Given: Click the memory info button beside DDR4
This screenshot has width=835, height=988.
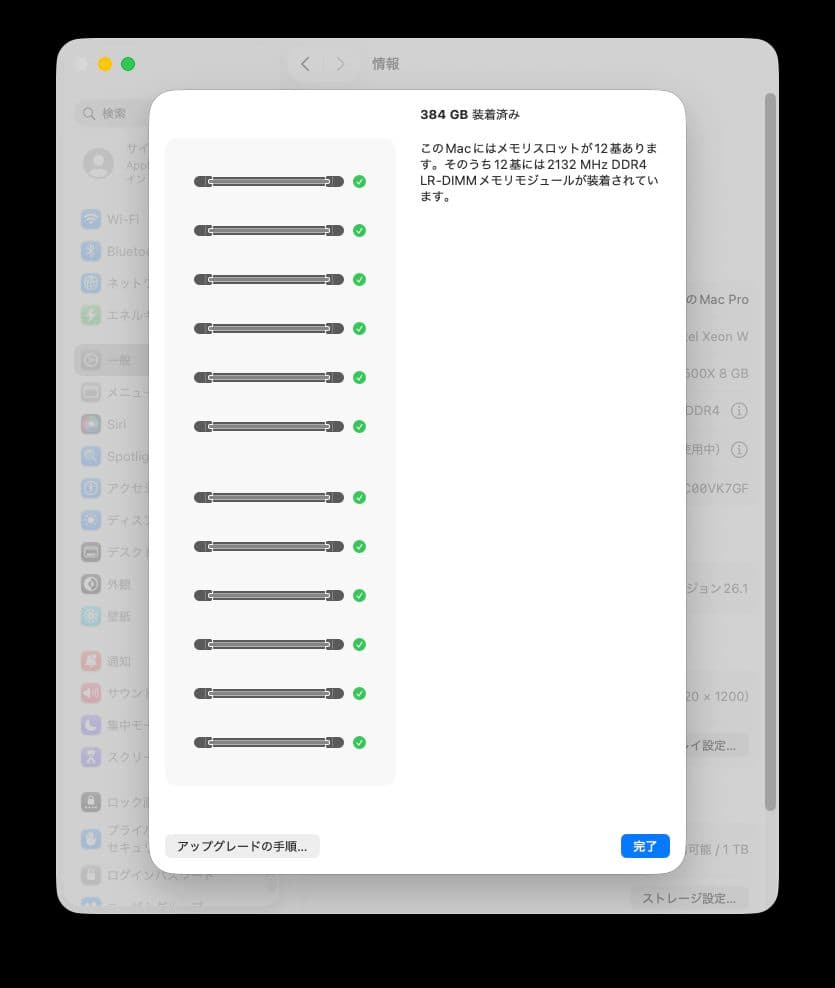Looking at the screenshot, I should click(x=739, y=411).
